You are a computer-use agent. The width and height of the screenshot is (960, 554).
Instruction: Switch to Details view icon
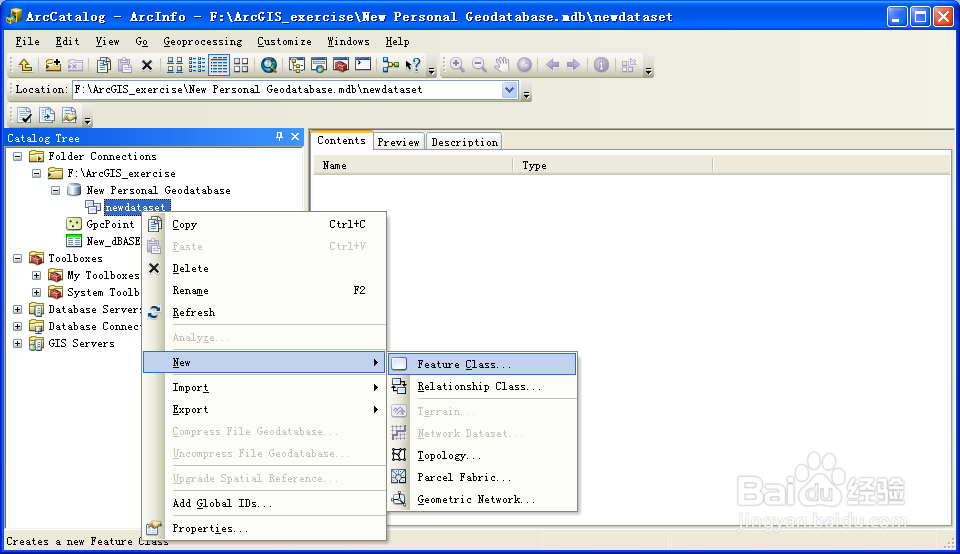tap(219, 65)
